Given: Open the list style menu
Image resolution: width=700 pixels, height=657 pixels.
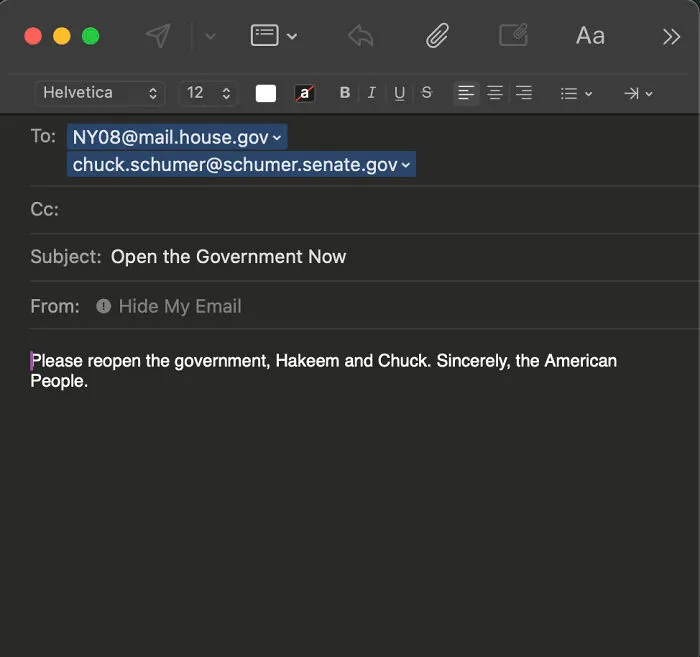Looking at the screenshot, I should click(576, 93).
